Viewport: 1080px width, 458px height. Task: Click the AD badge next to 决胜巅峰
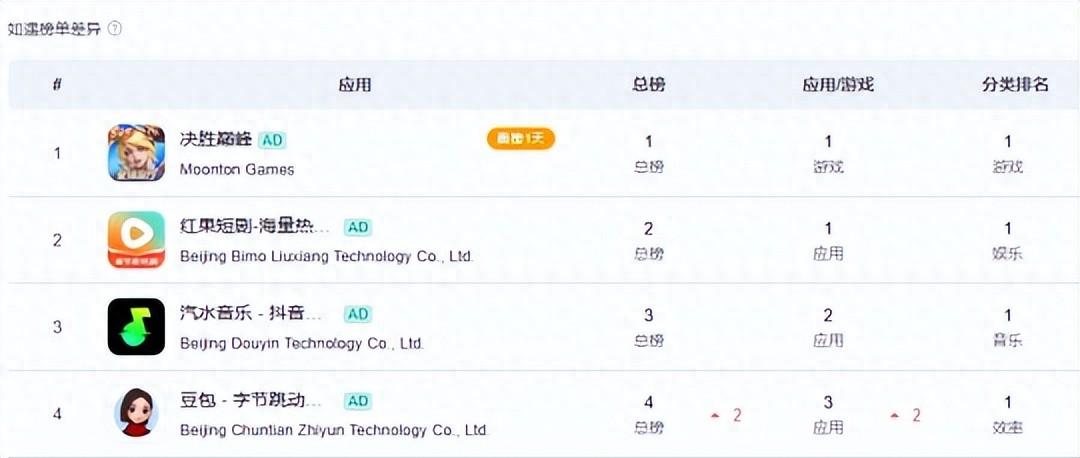click(x=272, y=140)
